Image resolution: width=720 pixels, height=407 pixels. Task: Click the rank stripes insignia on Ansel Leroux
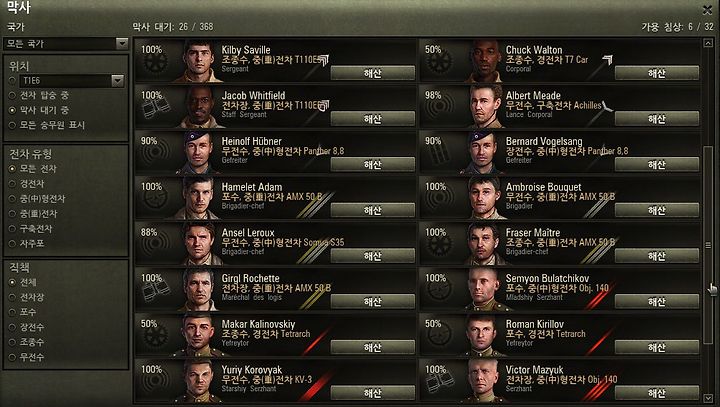coord(308,253)
